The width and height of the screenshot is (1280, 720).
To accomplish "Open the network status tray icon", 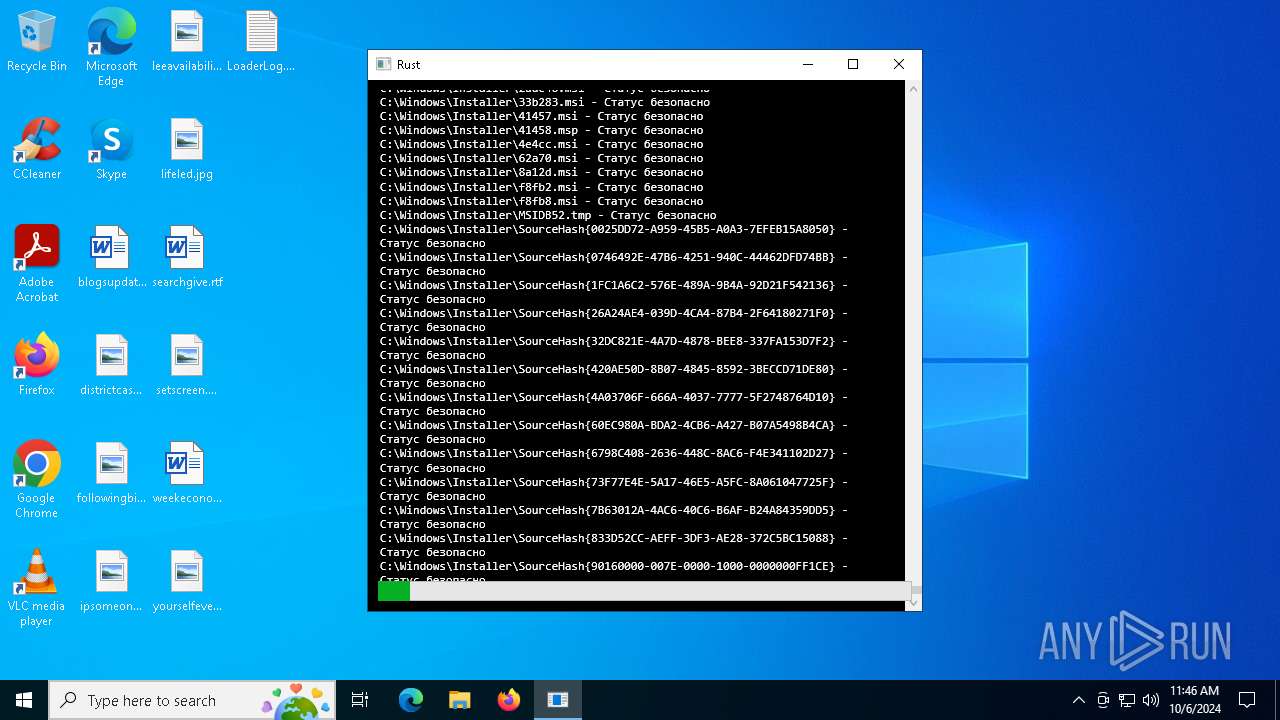I will pos(1127,700).
